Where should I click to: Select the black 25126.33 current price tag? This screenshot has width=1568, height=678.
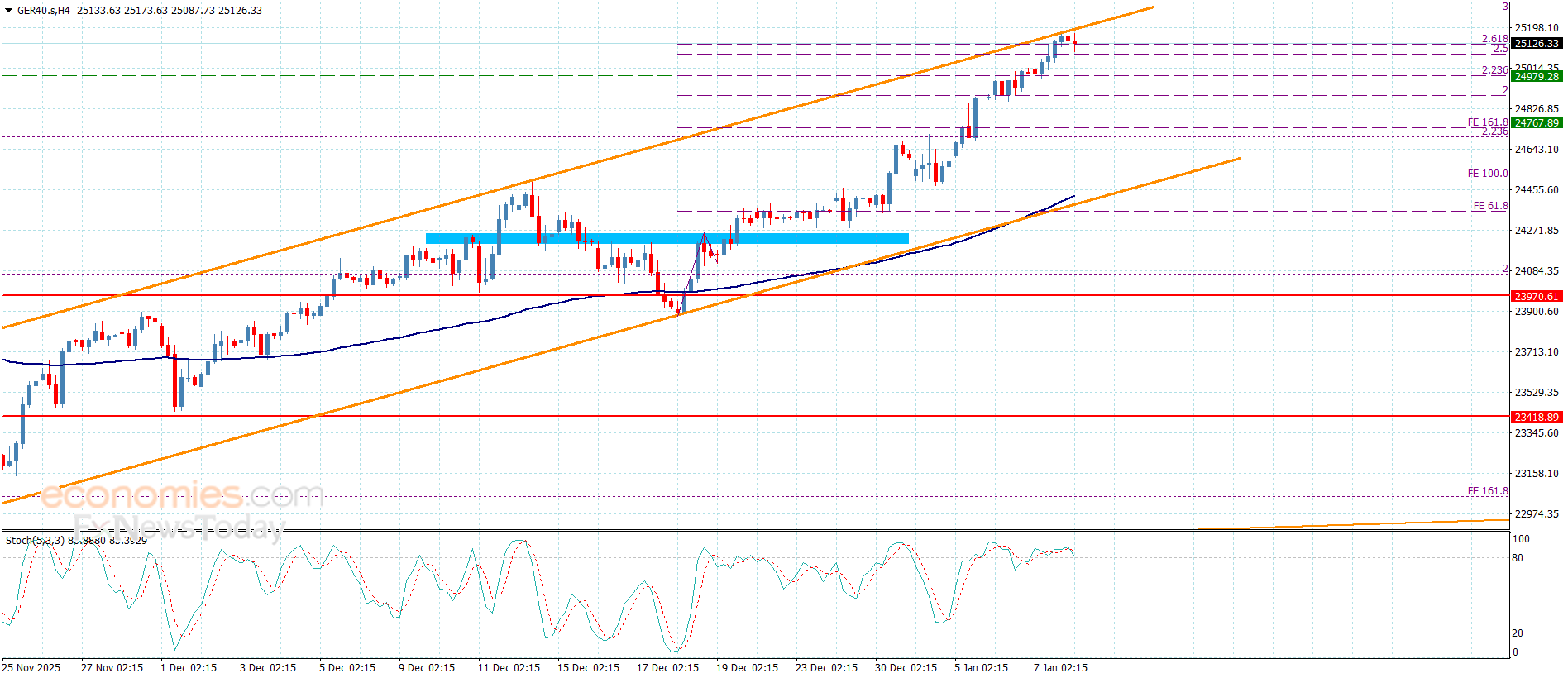click(x=1536, y=44)
